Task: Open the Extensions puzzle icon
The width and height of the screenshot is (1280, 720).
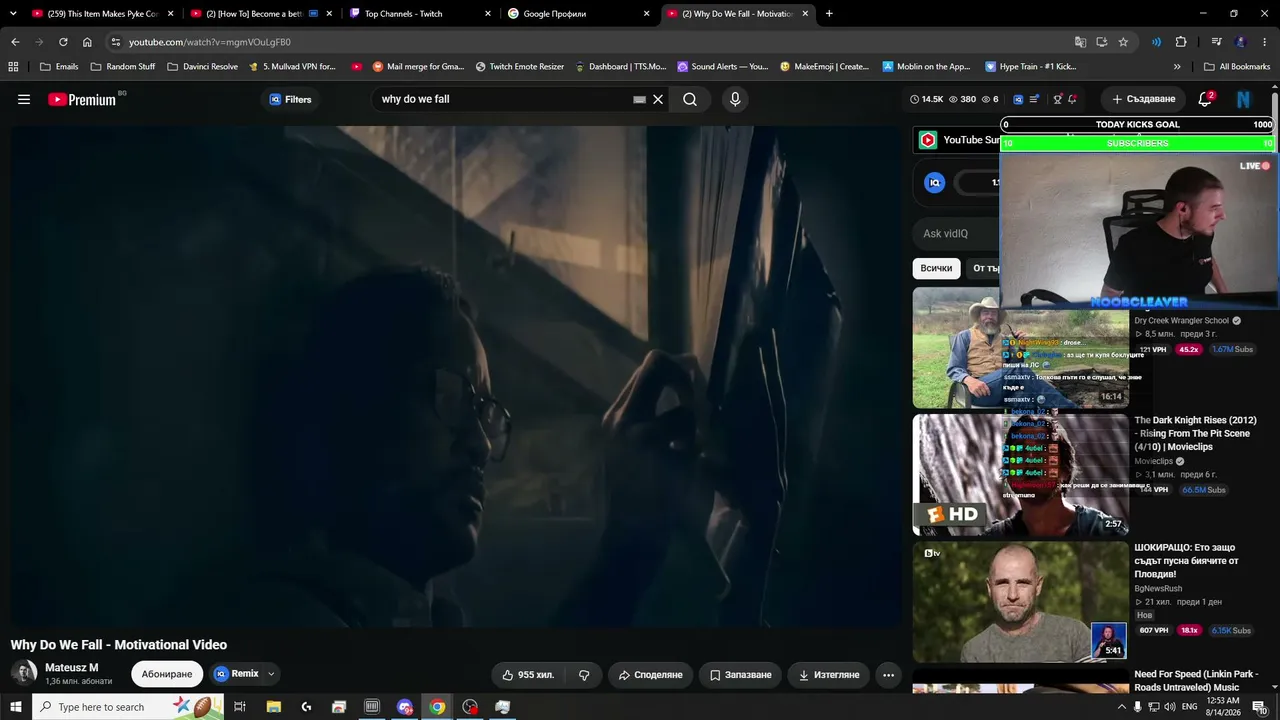Action: 1181,42
